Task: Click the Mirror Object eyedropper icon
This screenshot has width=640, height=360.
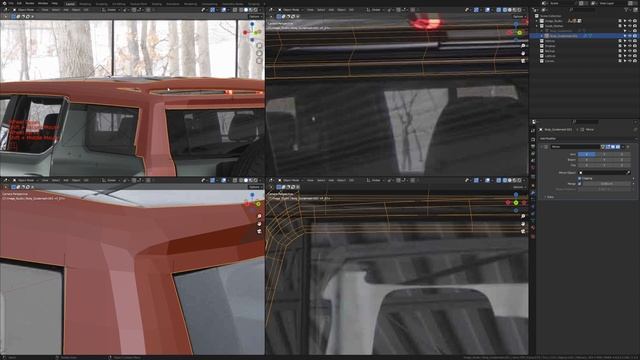Action: point(628,173)
